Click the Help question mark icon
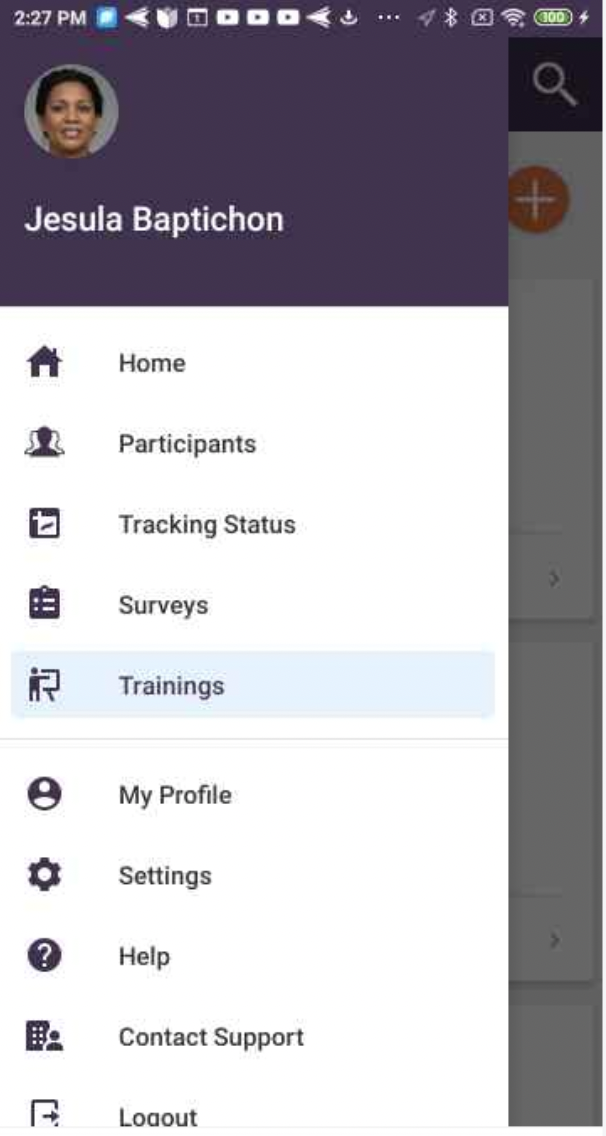Image resolution: width=606 pixels, height=1136 pixels. pyautogui.click(x=44, y=956)
